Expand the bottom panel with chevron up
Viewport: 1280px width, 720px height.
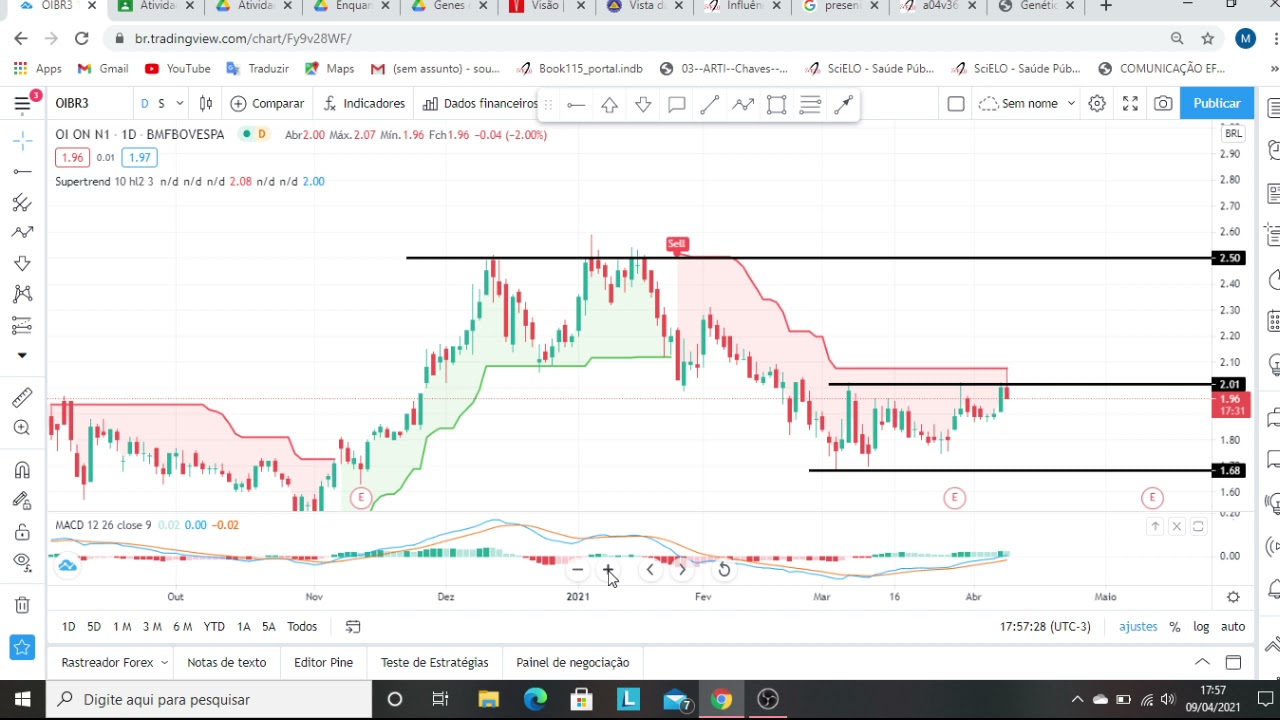(1202, 662)
